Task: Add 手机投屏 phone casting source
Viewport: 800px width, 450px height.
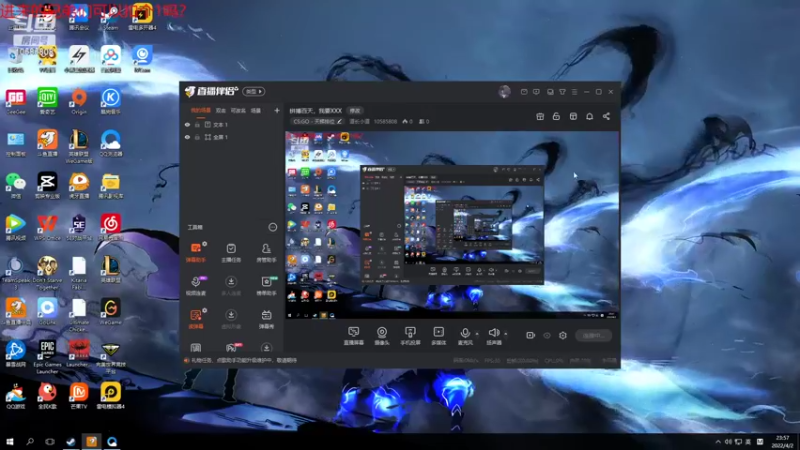Action: click(x=410, y=336)
